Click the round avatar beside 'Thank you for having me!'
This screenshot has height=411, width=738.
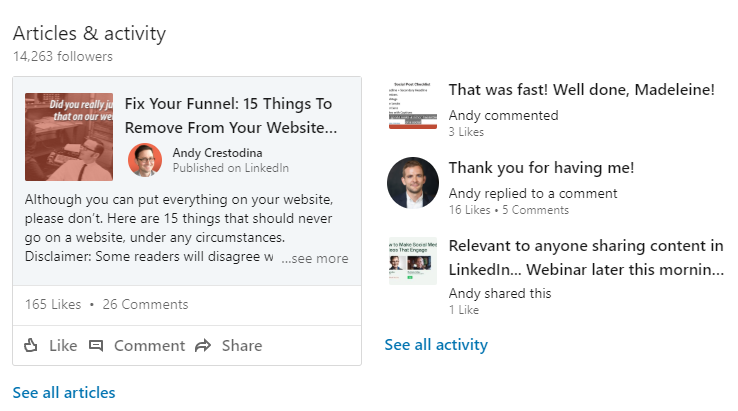(x=413, y=183)
